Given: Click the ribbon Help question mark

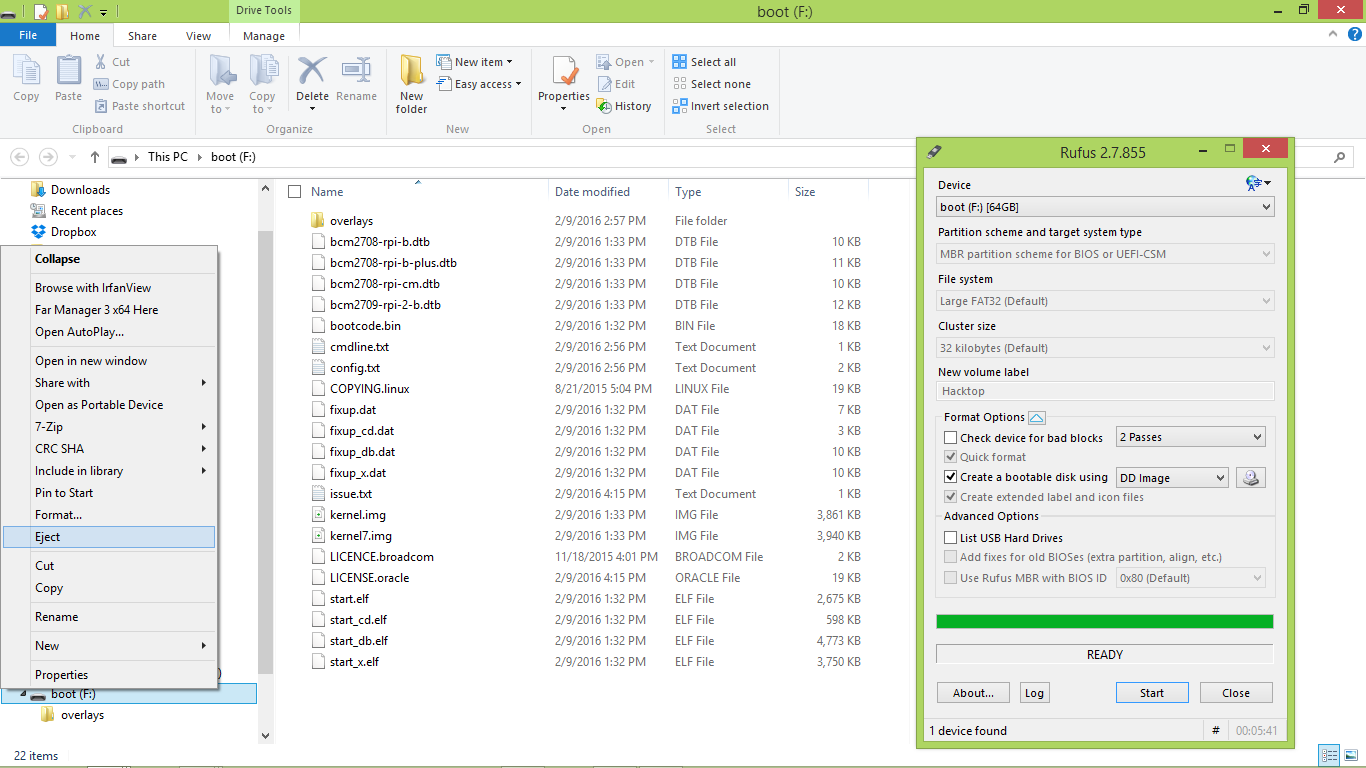Looking at the screenshot, I should coord(1353,35).
